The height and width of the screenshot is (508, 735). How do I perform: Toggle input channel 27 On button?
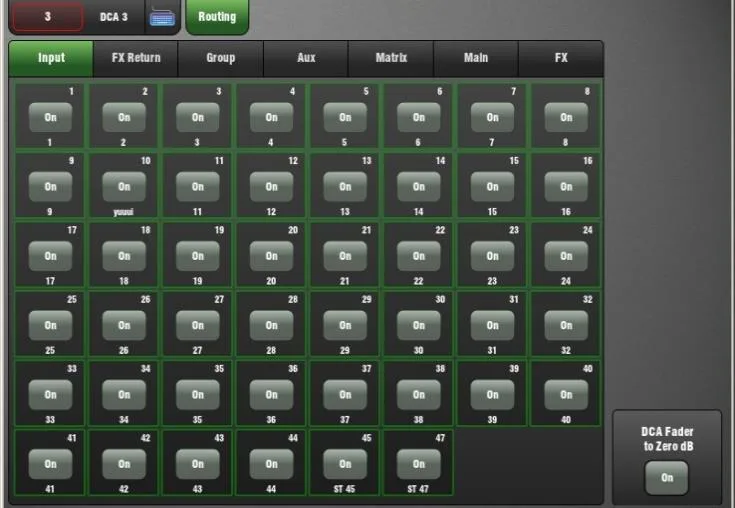[197, 325]
